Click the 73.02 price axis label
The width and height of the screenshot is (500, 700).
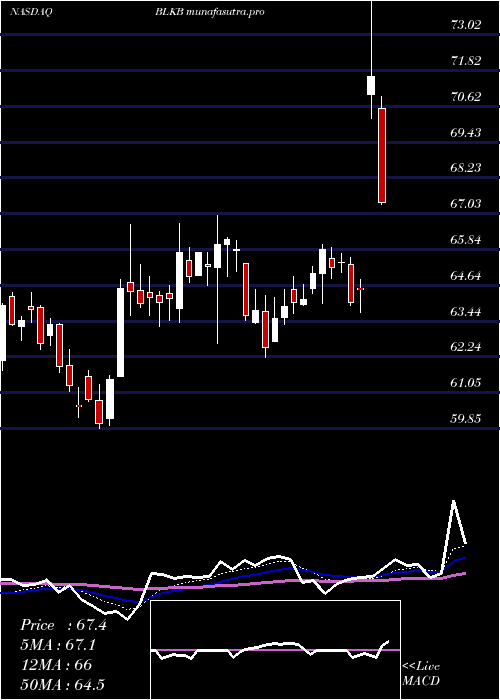pos(466,25)
